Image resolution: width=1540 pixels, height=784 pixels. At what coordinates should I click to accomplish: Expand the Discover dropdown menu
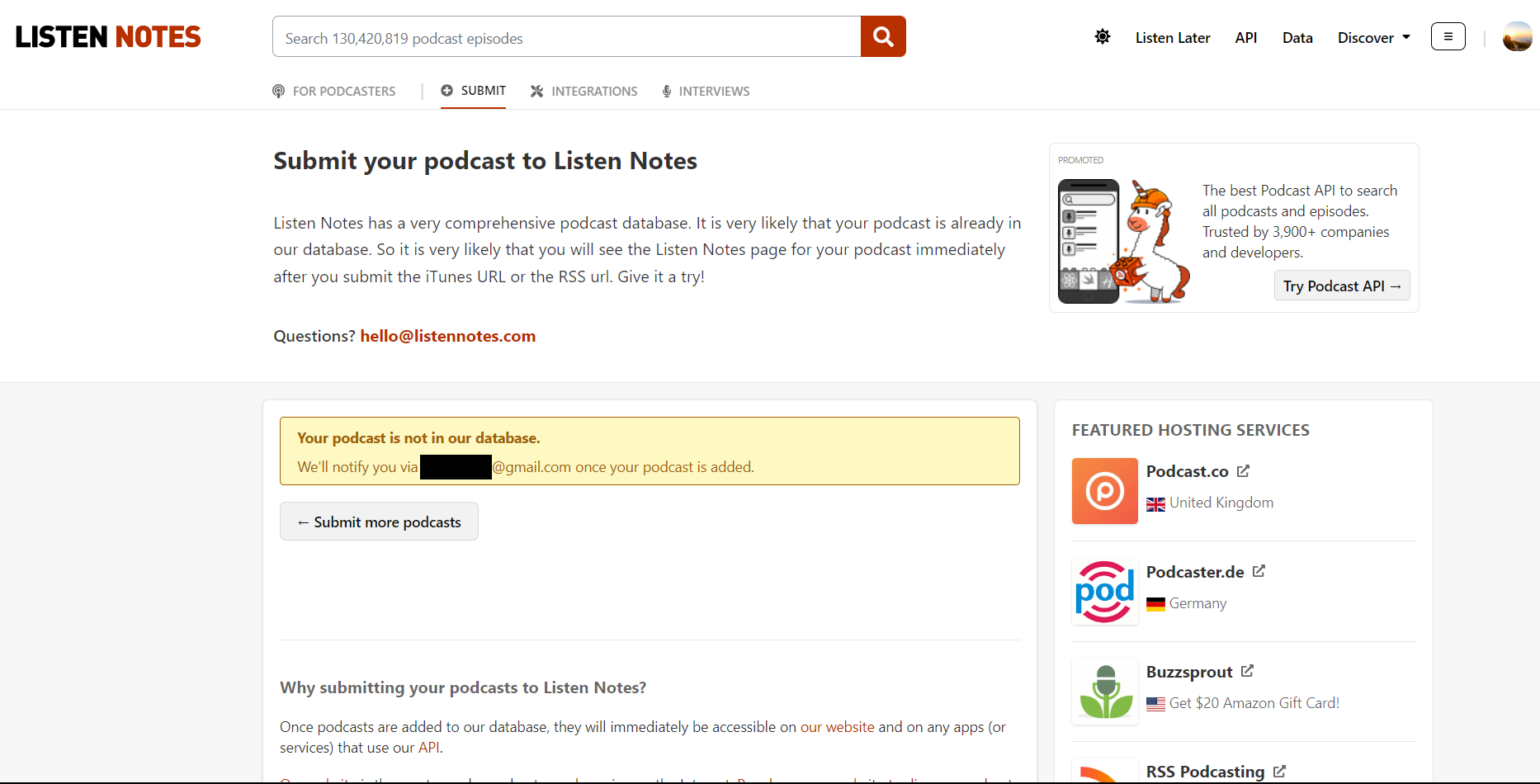pyautogui.click(x=1374, y=38)
